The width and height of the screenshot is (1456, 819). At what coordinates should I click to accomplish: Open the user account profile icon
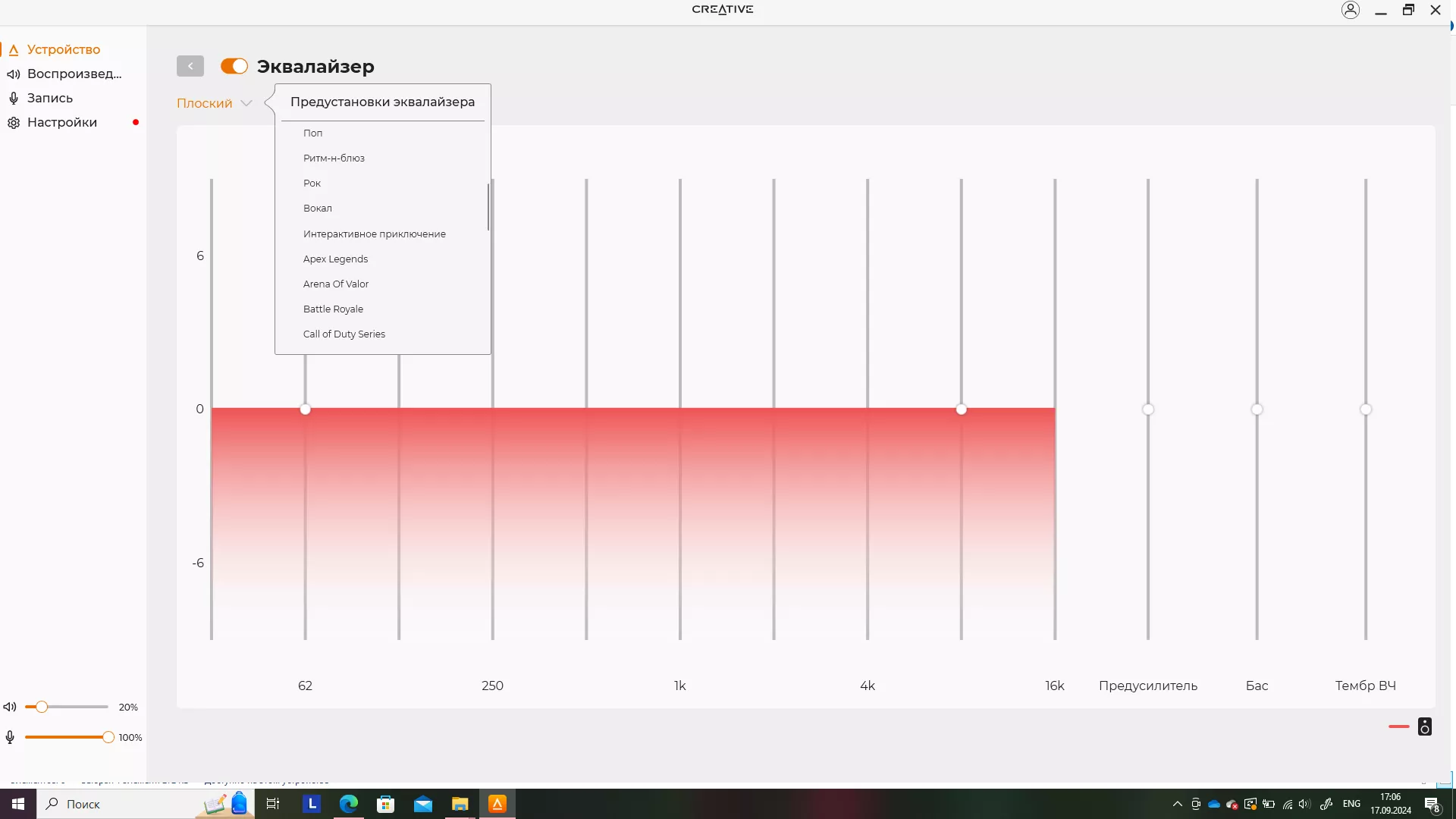(1351, 10)
